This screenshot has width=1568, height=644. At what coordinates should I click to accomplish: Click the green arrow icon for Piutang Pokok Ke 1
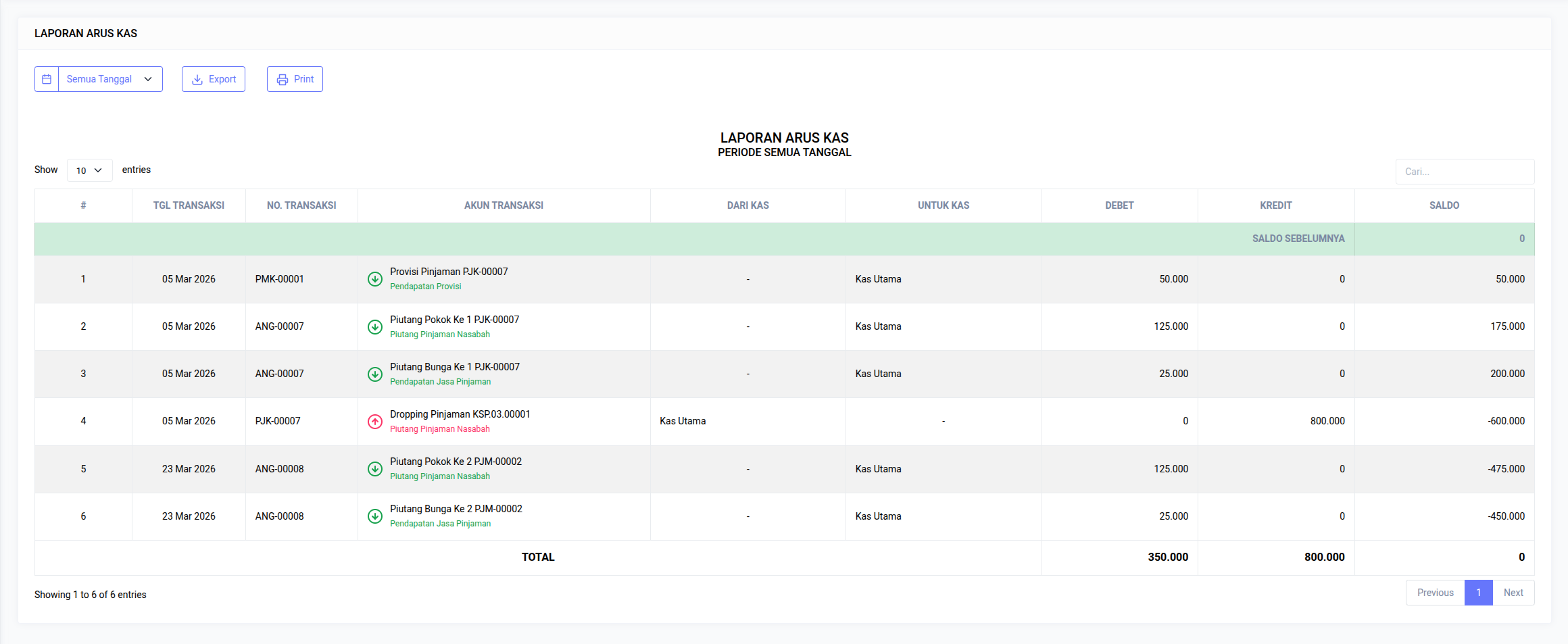(374, 326)
